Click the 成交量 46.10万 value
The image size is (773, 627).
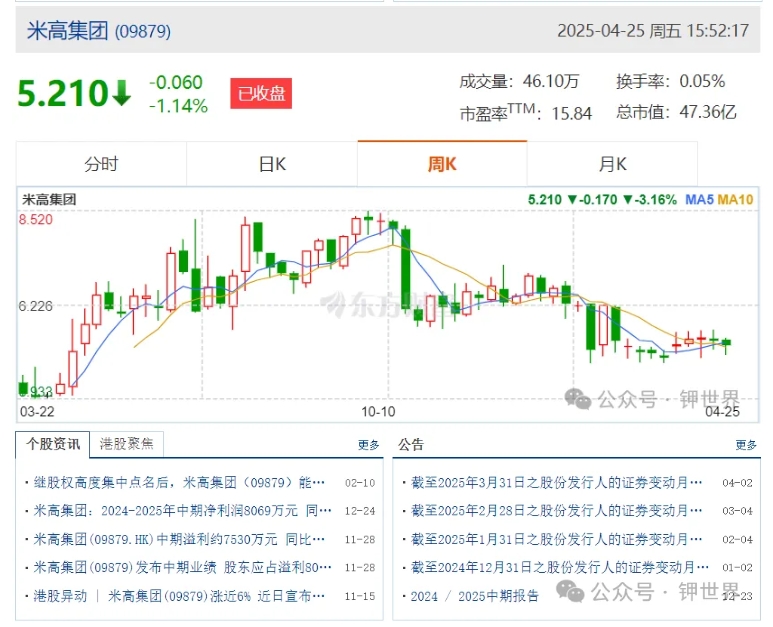(551, 81)
